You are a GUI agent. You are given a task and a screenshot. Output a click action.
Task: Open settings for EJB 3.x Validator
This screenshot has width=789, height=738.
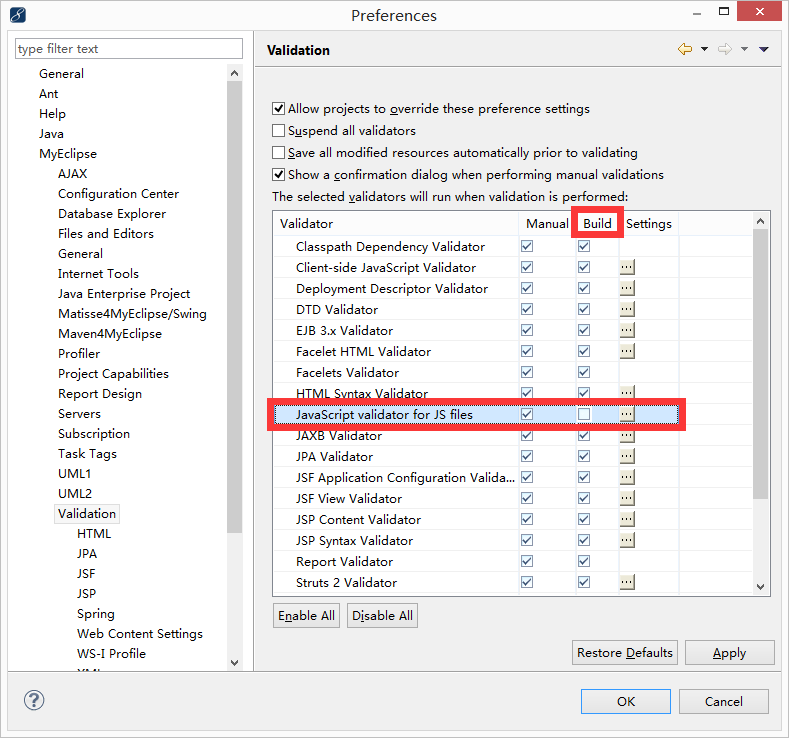pyautogui.click(x=627, y=331)
